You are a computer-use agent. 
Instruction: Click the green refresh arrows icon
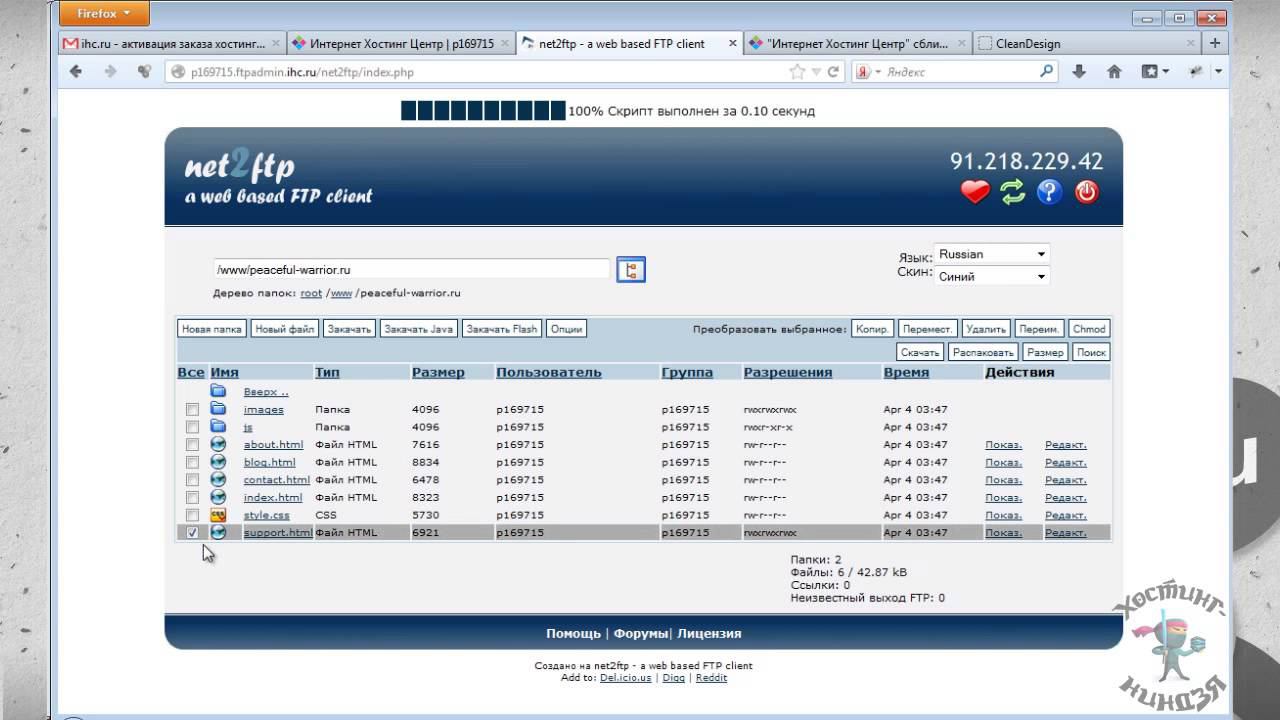click(x=1013, y=192)
